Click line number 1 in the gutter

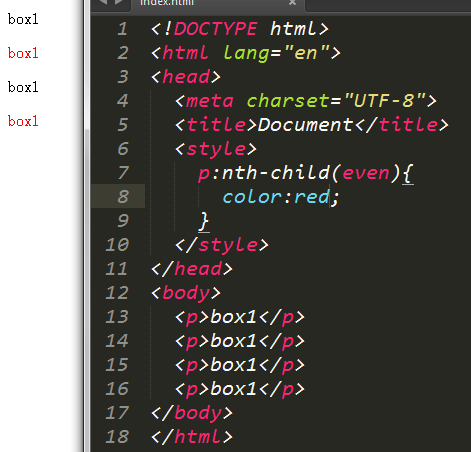[122, 29]
